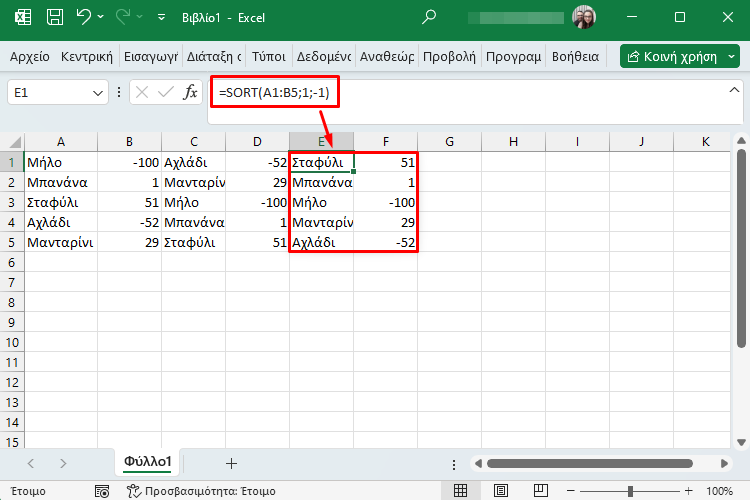Click the Κοινή χρήση share button
Viewport: 750px width, 500px height.
[673, 56]
